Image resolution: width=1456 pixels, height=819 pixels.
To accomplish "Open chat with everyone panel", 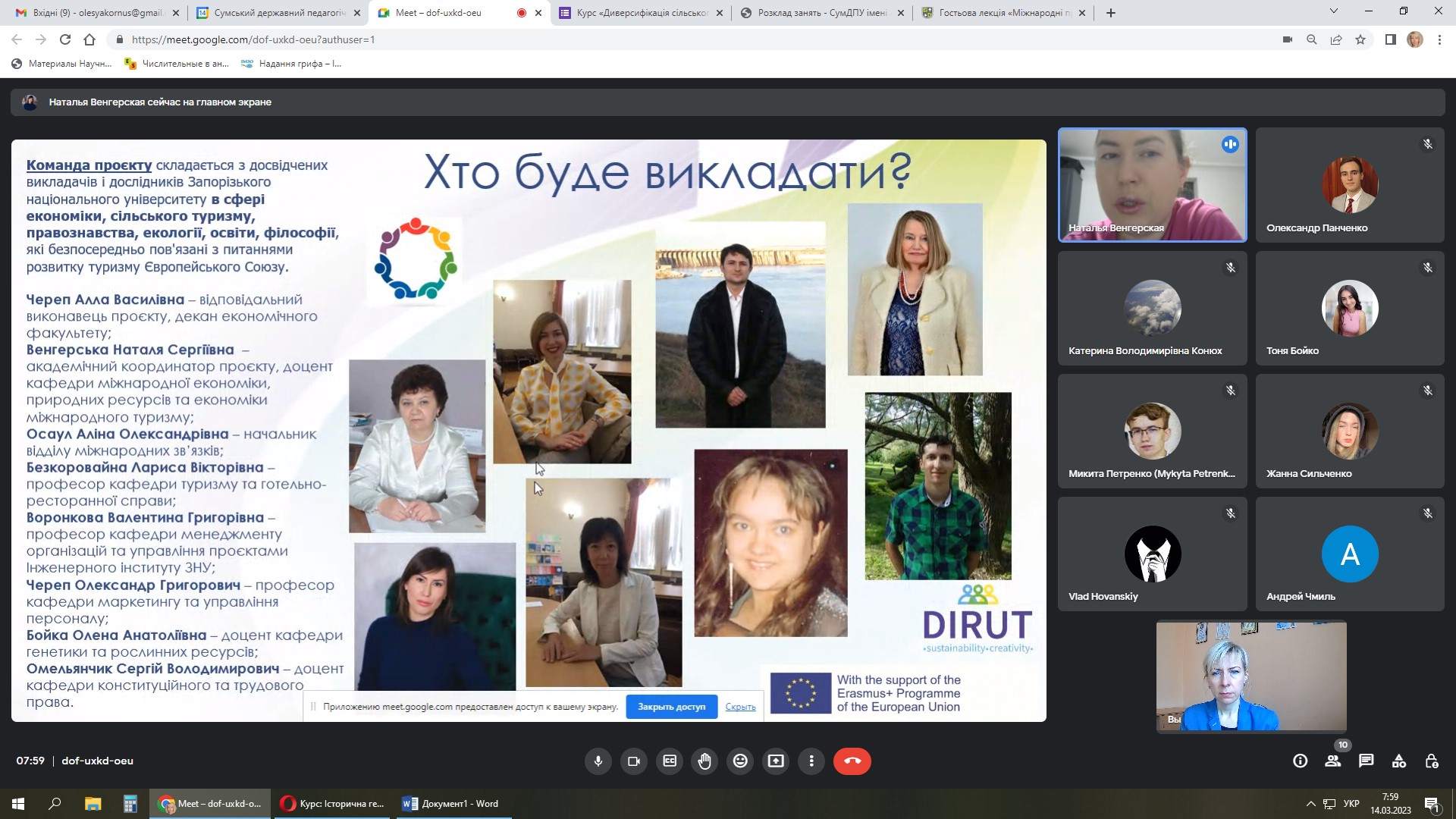I will click(x=1366, y=761).
